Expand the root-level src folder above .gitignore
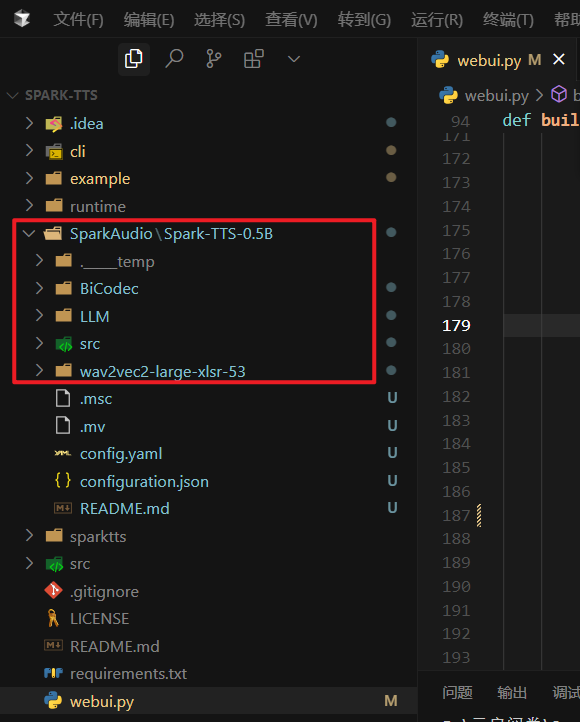The height and width of the screenshot is (722, 580). coord(29,563)
